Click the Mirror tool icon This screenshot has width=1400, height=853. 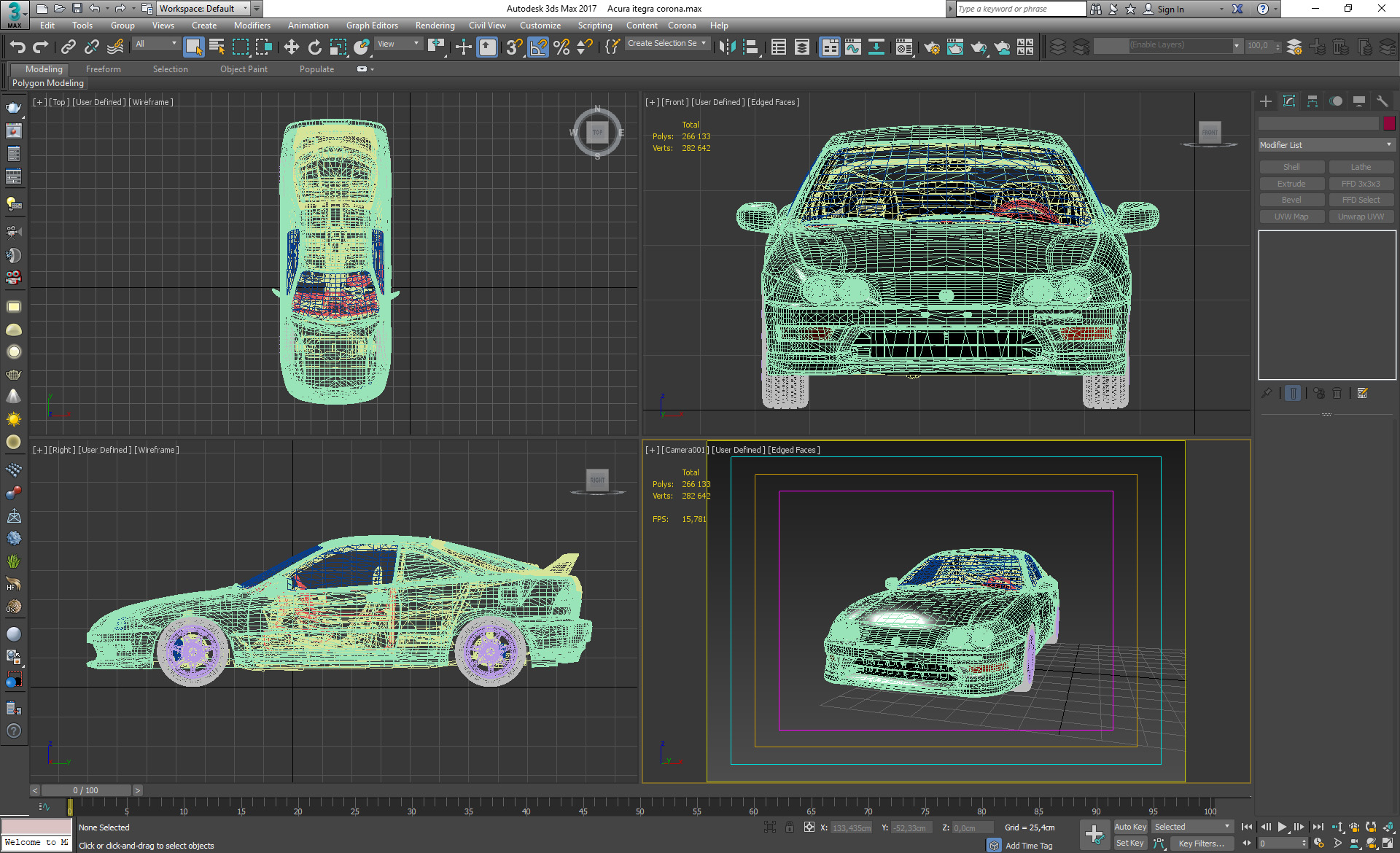point(727,47)
